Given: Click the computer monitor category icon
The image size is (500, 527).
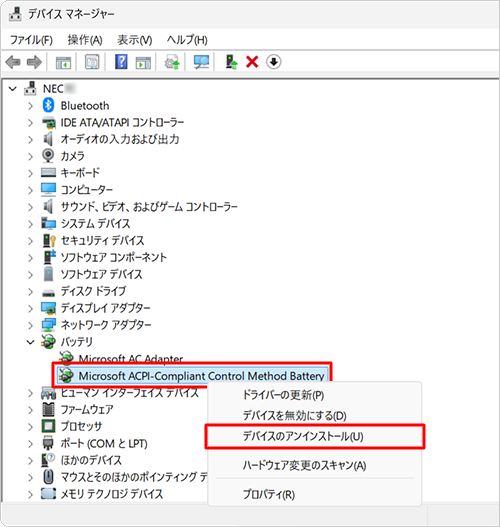Looking at the screenshot, I should 48,190.
